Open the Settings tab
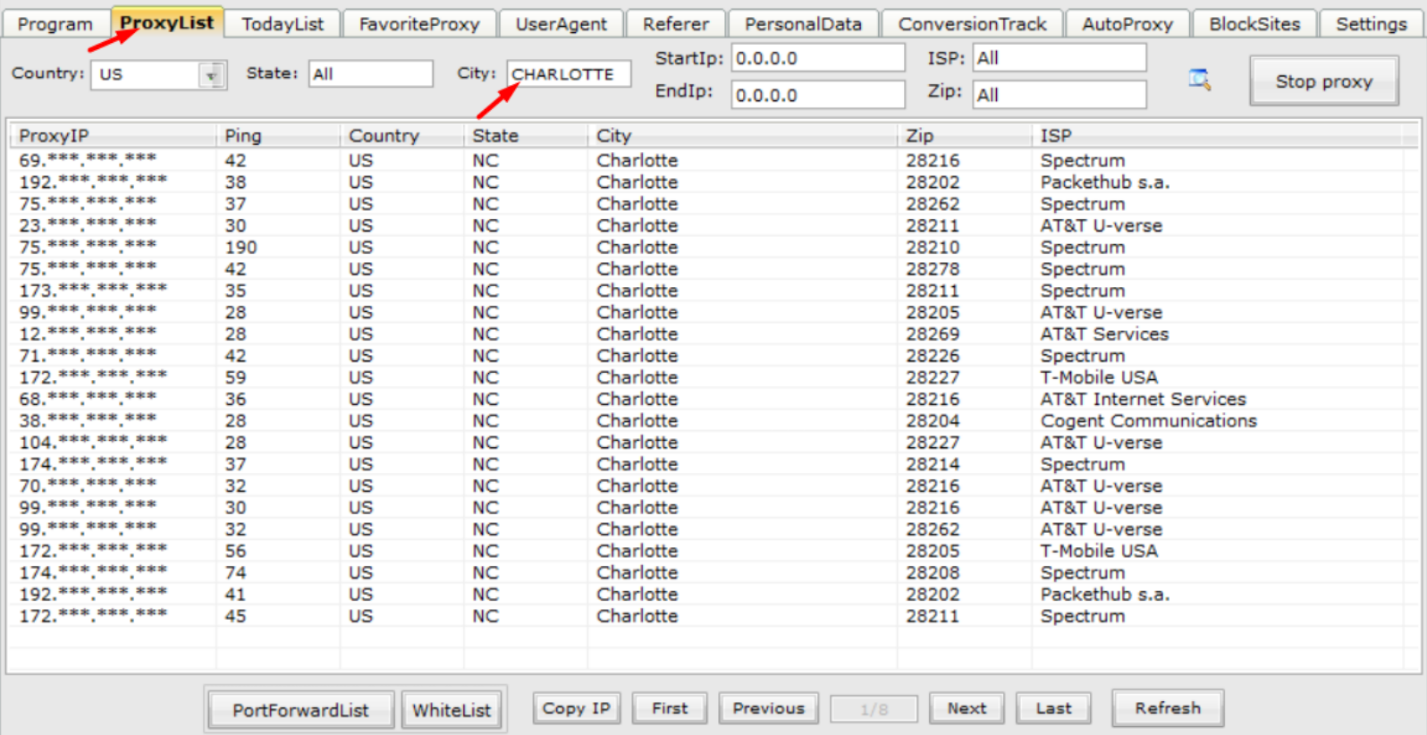Image resolution: width=1427 pixels, height=735 pixels. coord(1371,24)
